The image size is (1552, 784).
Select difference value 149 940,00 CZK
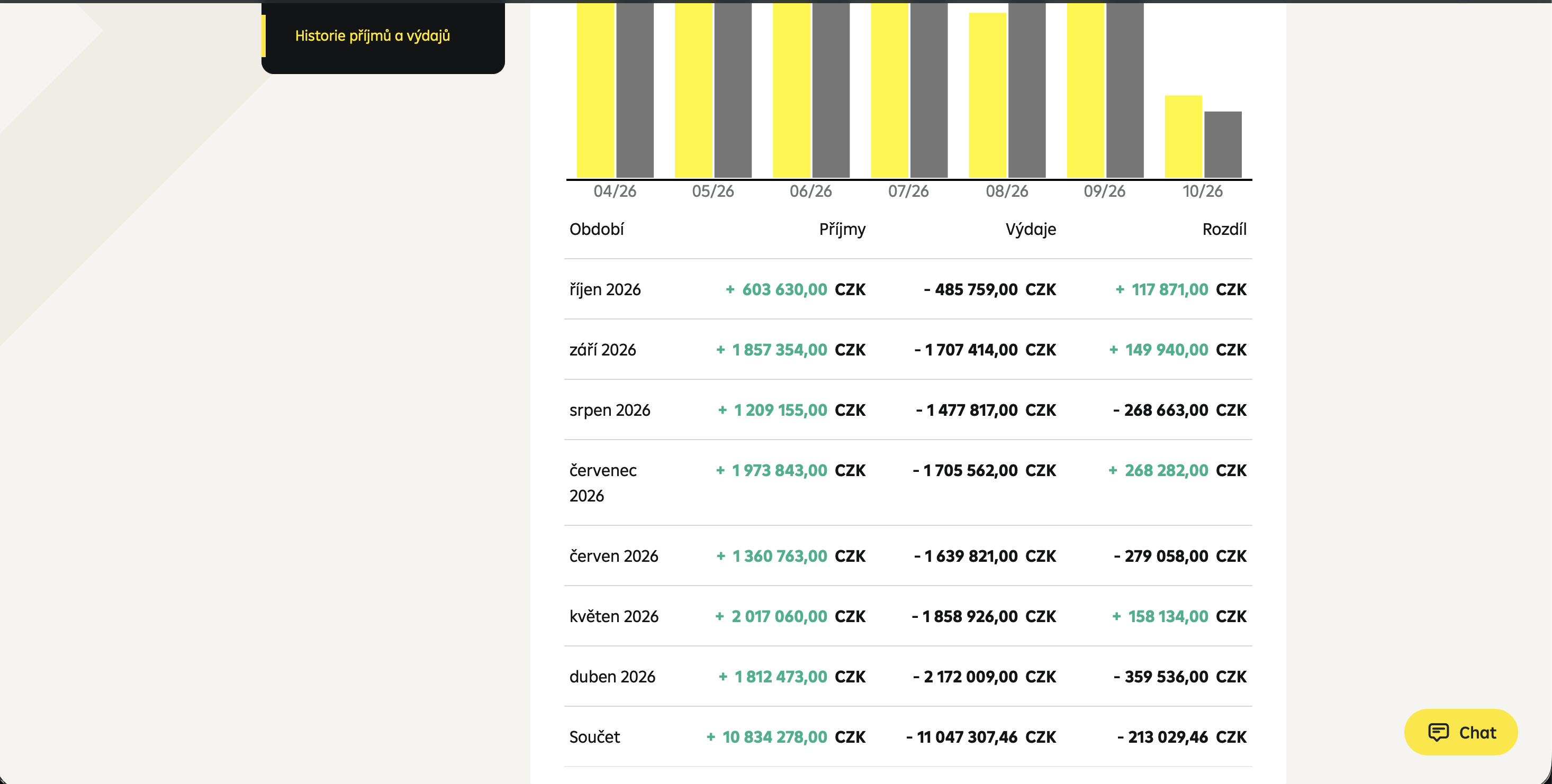1178,350
